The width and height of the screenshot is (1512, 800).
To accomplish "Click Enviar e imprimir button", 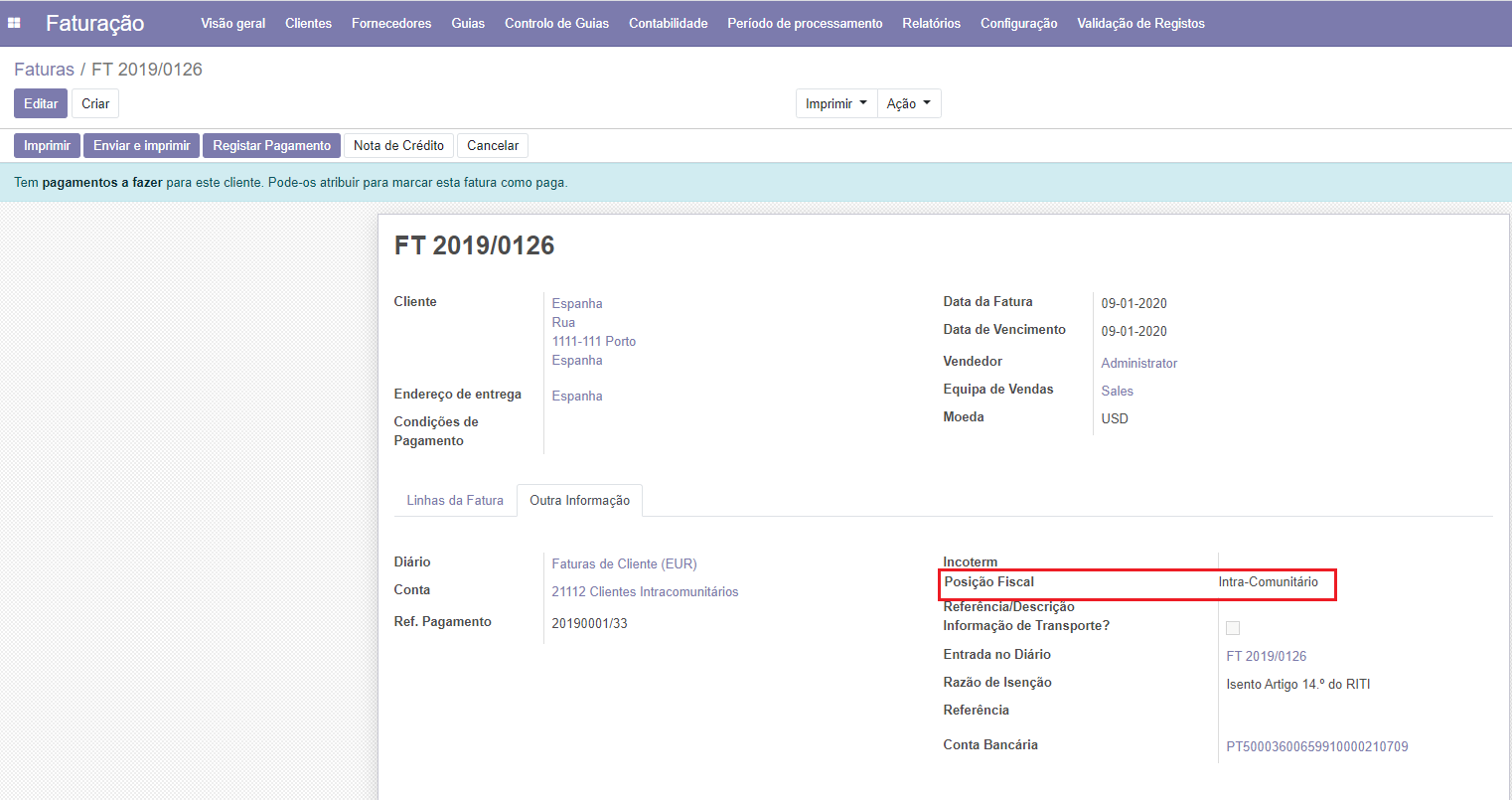I will (142, 146).
